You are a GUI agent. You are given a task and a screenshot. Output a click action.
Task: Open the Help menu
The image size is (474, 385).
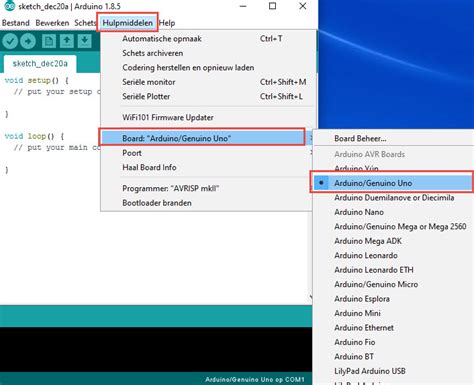tap(167, 23)
